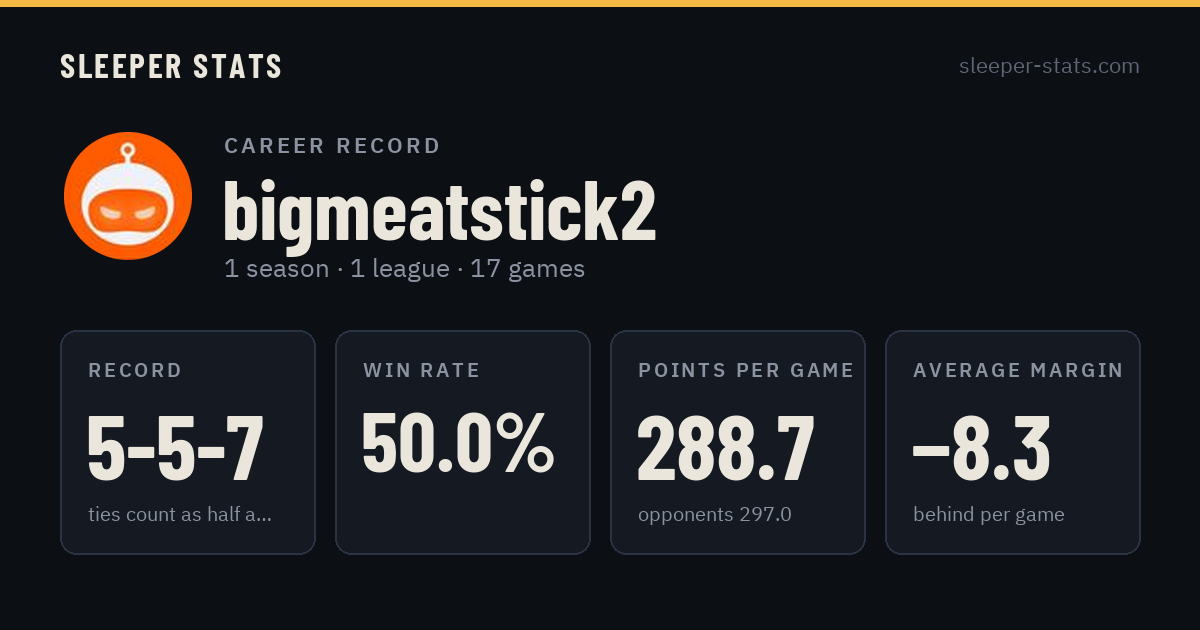Select the AVERAGE MARGIN stat card
This screenshot has height=630, width=1200.
1013,442
